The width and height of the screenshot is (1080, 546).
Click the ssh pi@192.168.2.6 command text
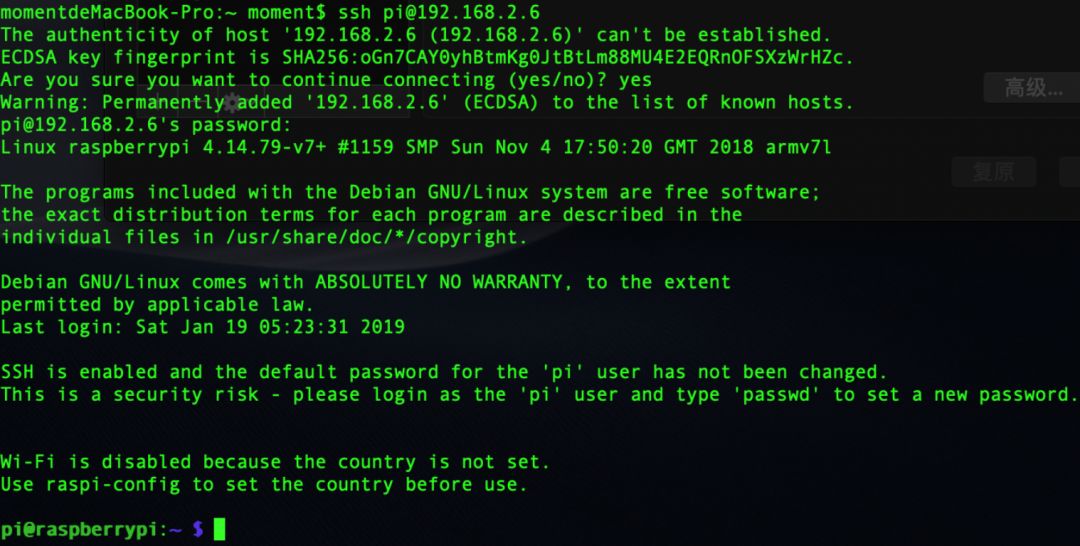click(x=439, y=12)
